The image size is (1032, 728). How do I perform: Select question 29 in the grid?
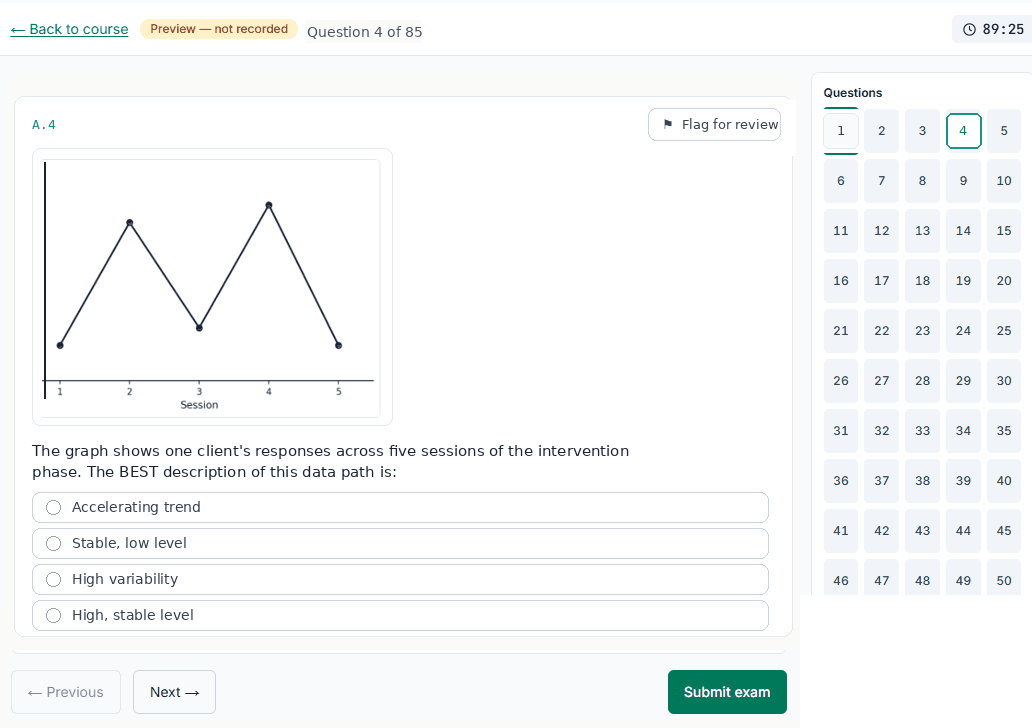coord(964,381)
